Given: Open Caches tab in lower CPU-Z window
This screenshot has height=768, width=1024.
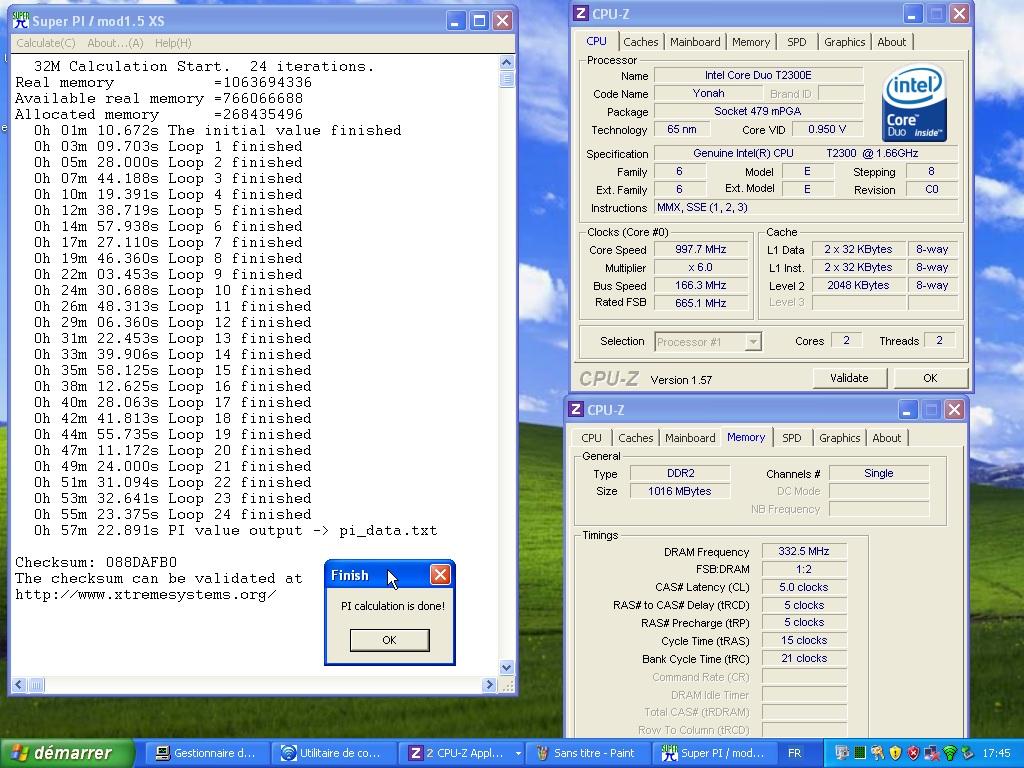Looking at the screenshot, I should tap(635, 438).
